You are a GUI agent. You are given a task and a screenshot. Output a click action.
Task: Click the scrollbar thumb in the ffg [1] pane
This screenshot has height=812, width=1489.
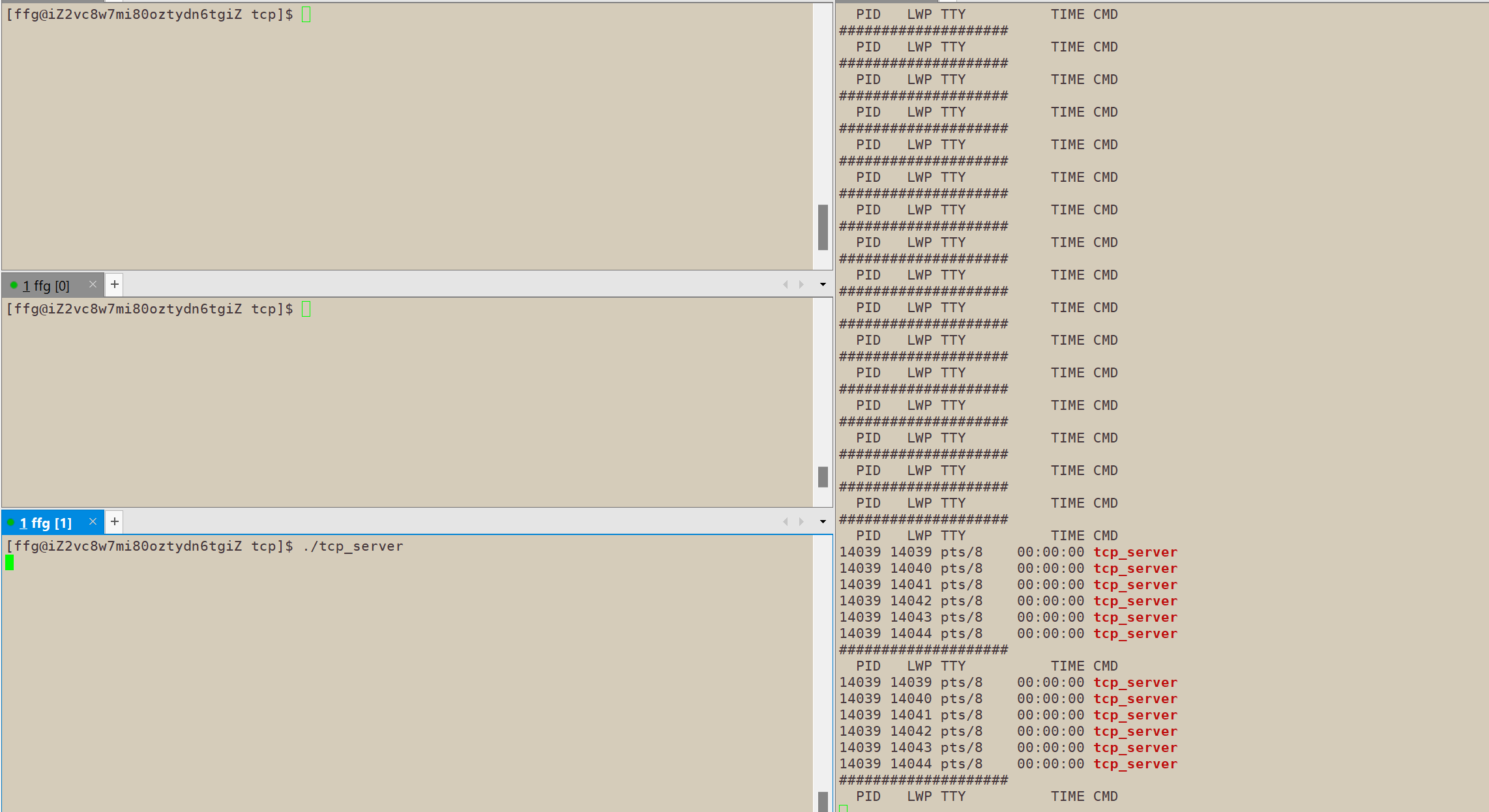tap(823, 802)
